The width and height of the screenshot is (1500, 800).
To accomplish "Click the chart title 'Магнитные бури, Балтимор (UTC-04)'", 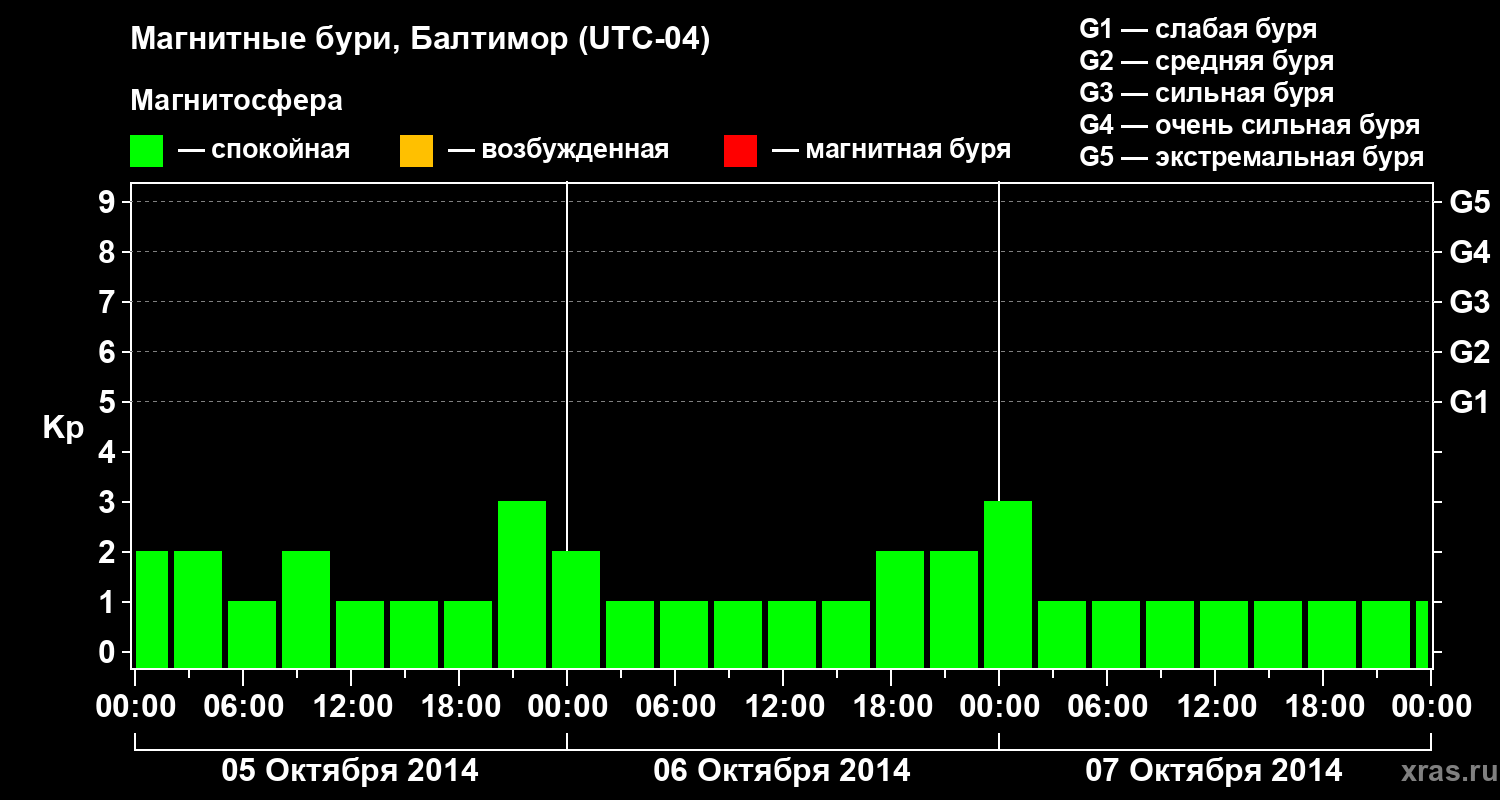I will point(420,40).
